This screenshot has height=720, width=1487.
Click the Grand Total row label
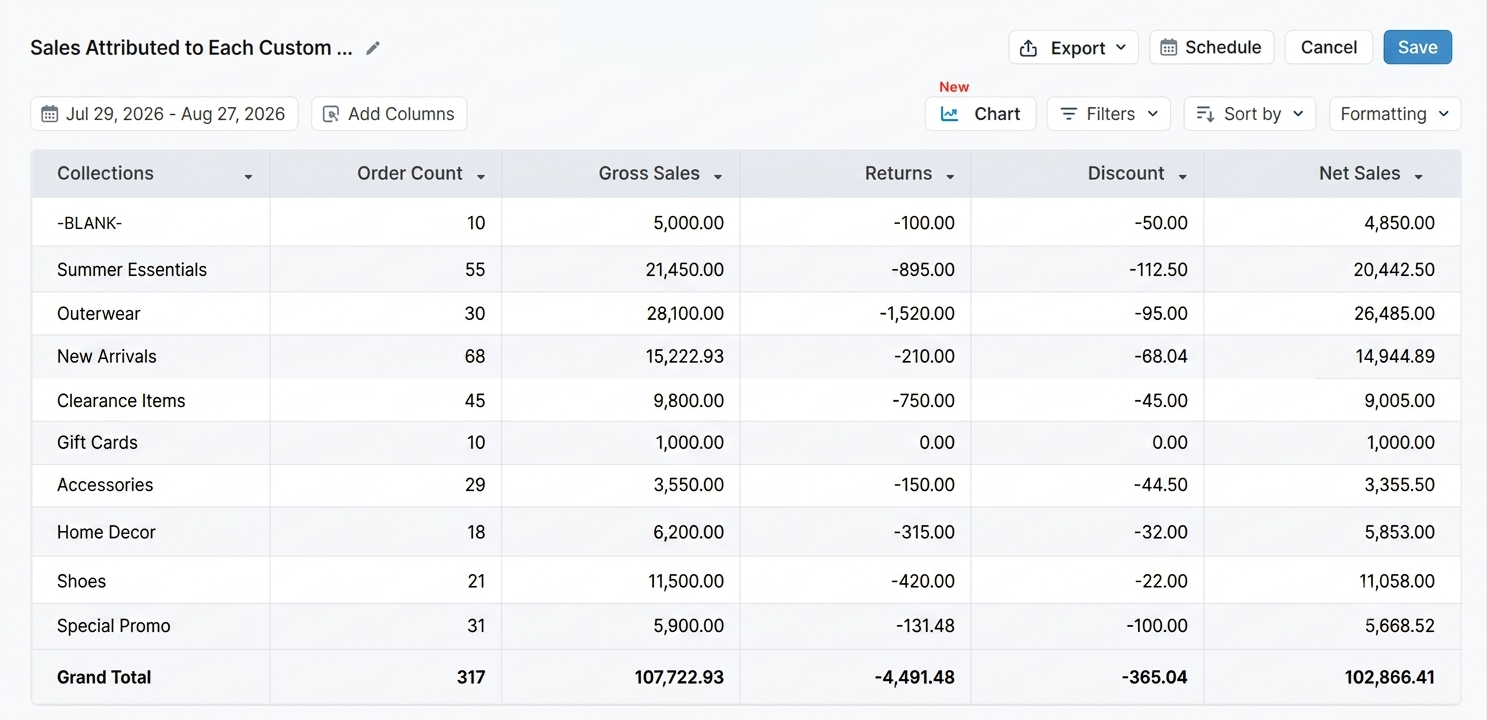104,678
